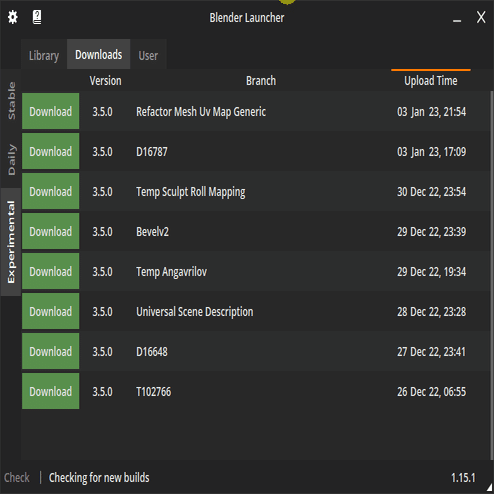The height and width of the screenshot is (494, 494).
Task: Open the User tab
Action: [x=148, y=55]
